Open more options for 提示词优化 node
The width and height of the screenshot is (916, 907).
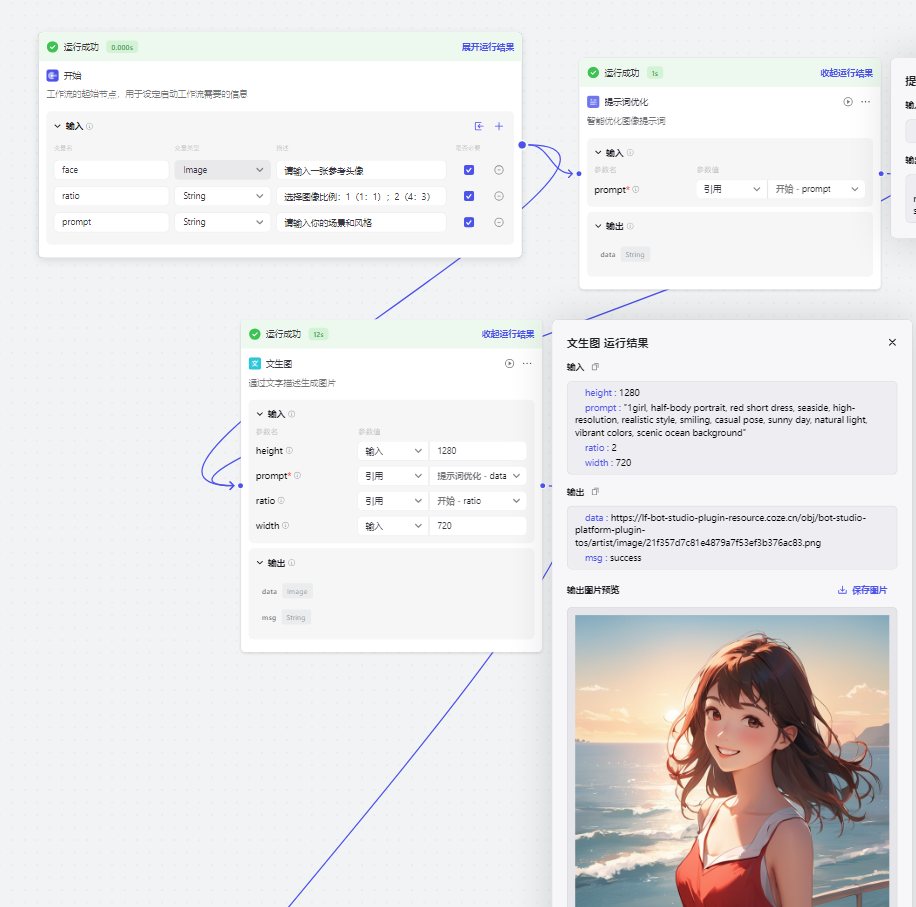point(866,102)
